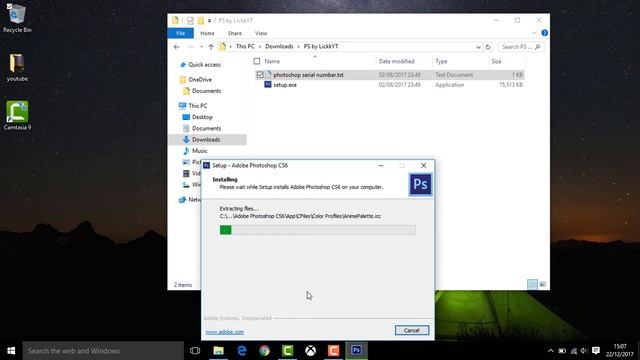Click the Ps logo in setup header
Image resolution: width=640 pixels, height=360 pixels.
click(x=420, y=184)
